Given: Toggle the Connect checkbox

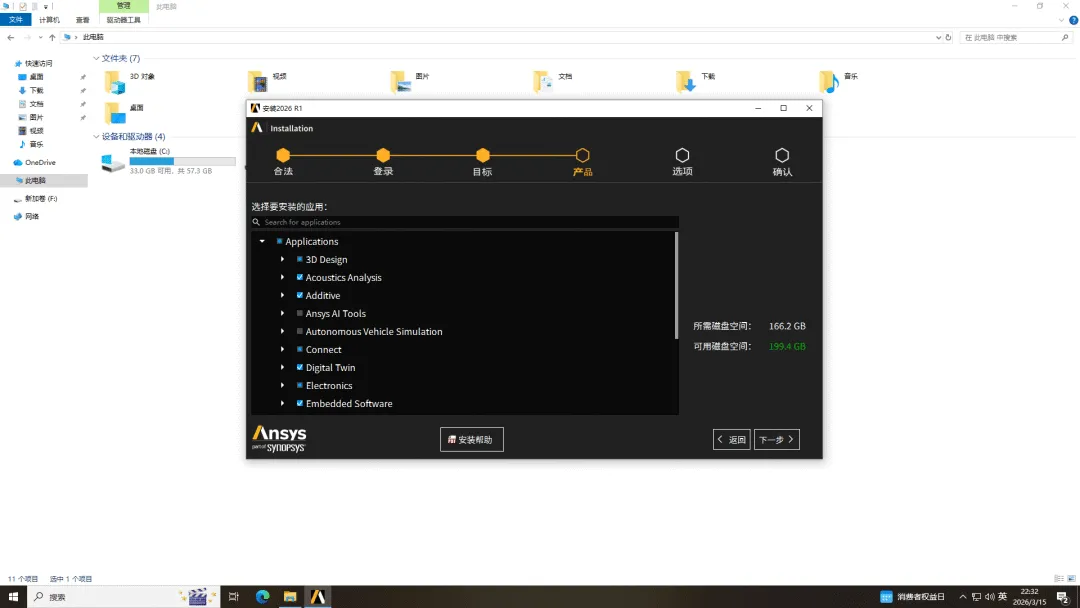Looking at the screenshot, I should point(300,349).
